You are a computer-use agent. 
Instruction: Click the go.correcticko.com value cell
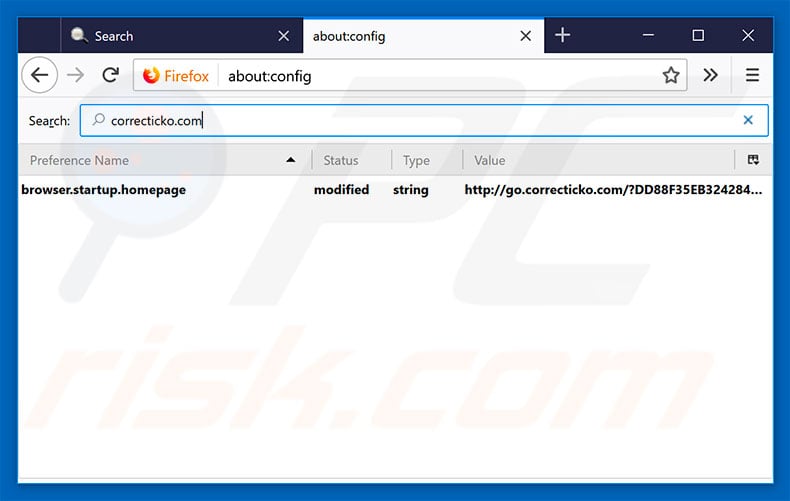point(613,190)
